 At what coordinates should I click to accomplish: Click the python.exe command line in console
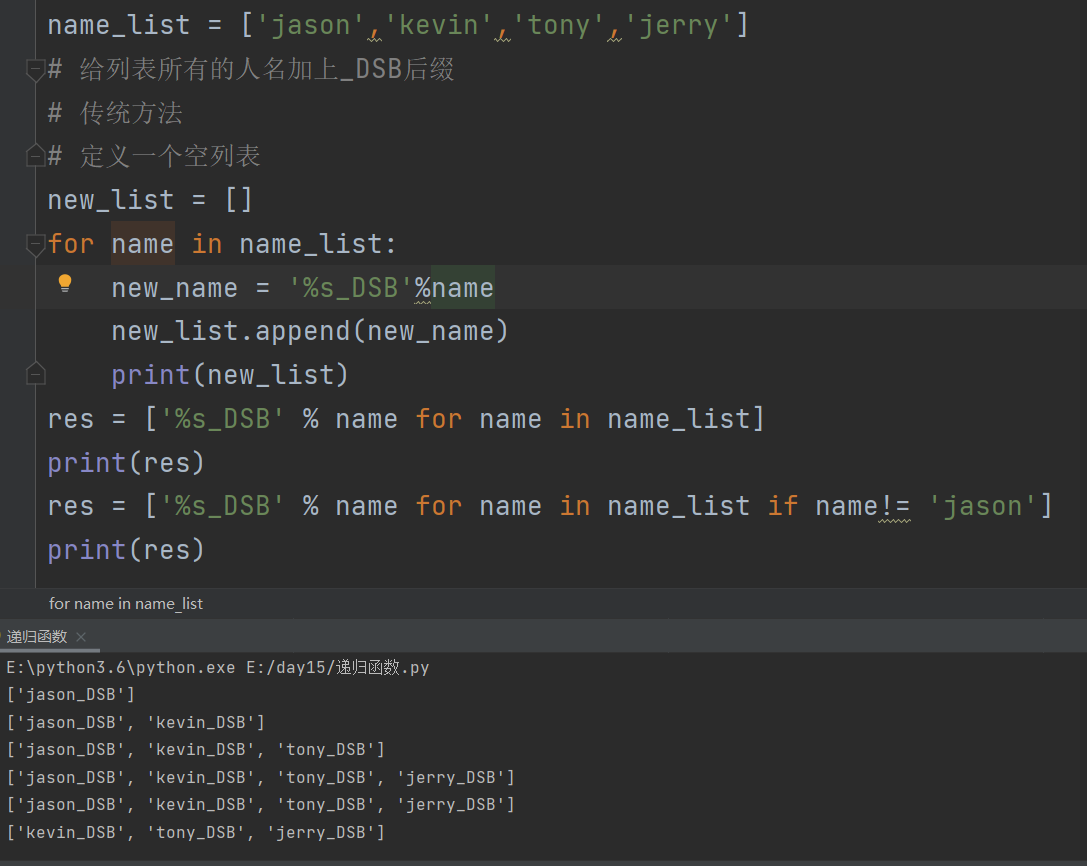click(x=218, y=668)
